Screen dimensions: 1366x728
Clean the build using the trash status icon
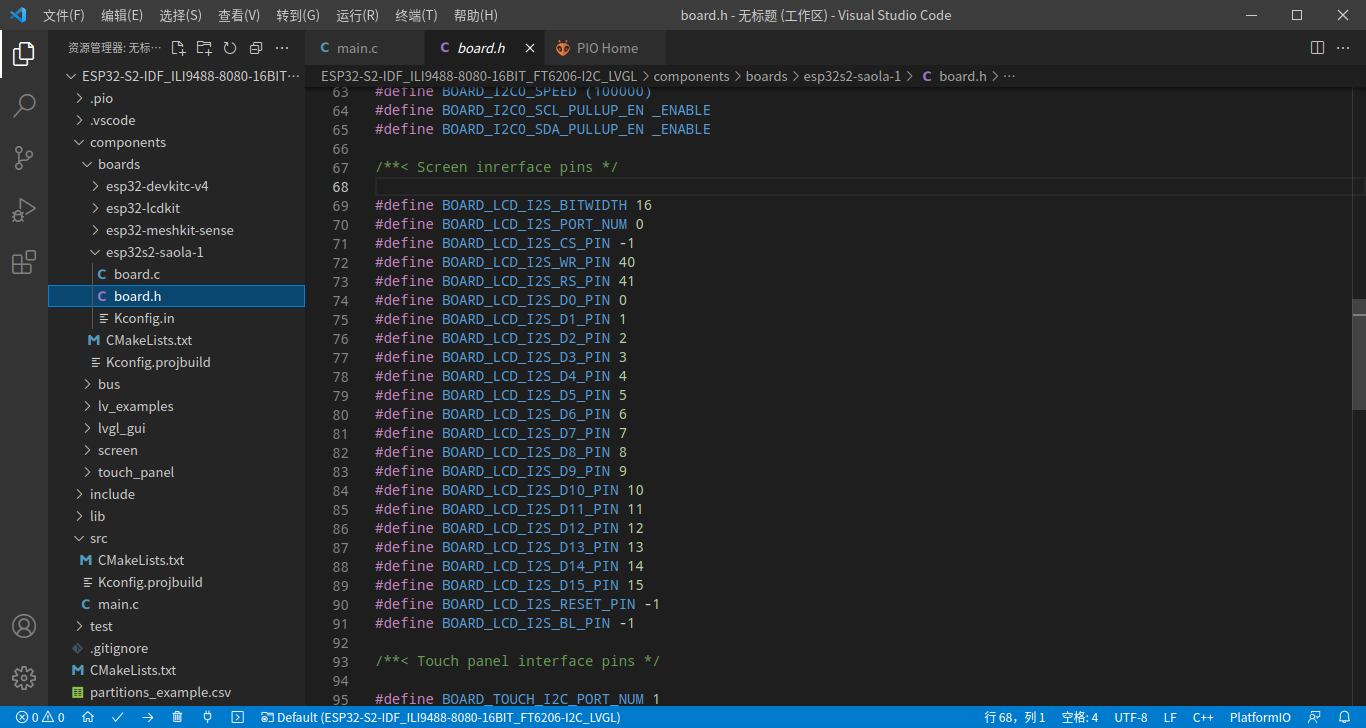tap(177, 717)
